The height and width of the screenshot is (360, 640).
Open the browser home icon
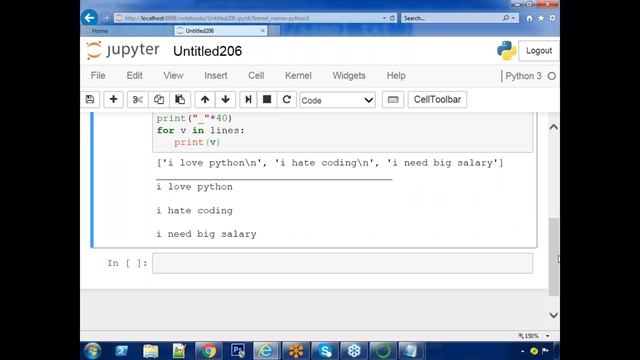point(529,18)
